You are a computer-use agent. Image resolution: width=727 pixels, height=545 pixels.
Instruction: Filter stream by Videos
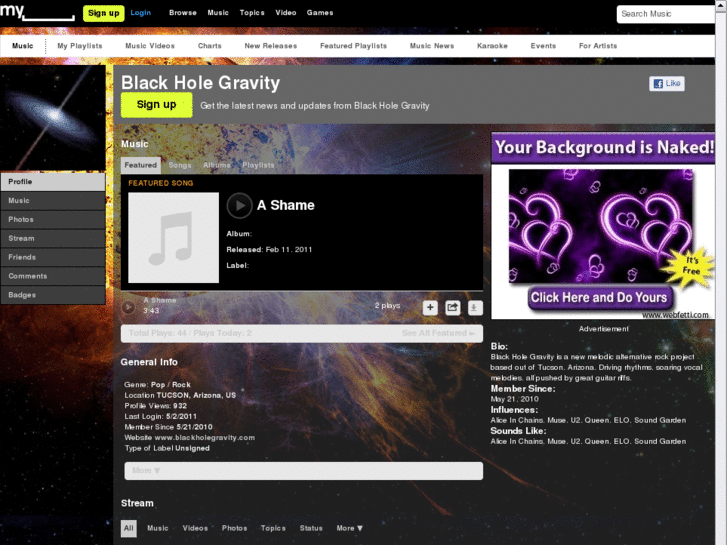195,528
